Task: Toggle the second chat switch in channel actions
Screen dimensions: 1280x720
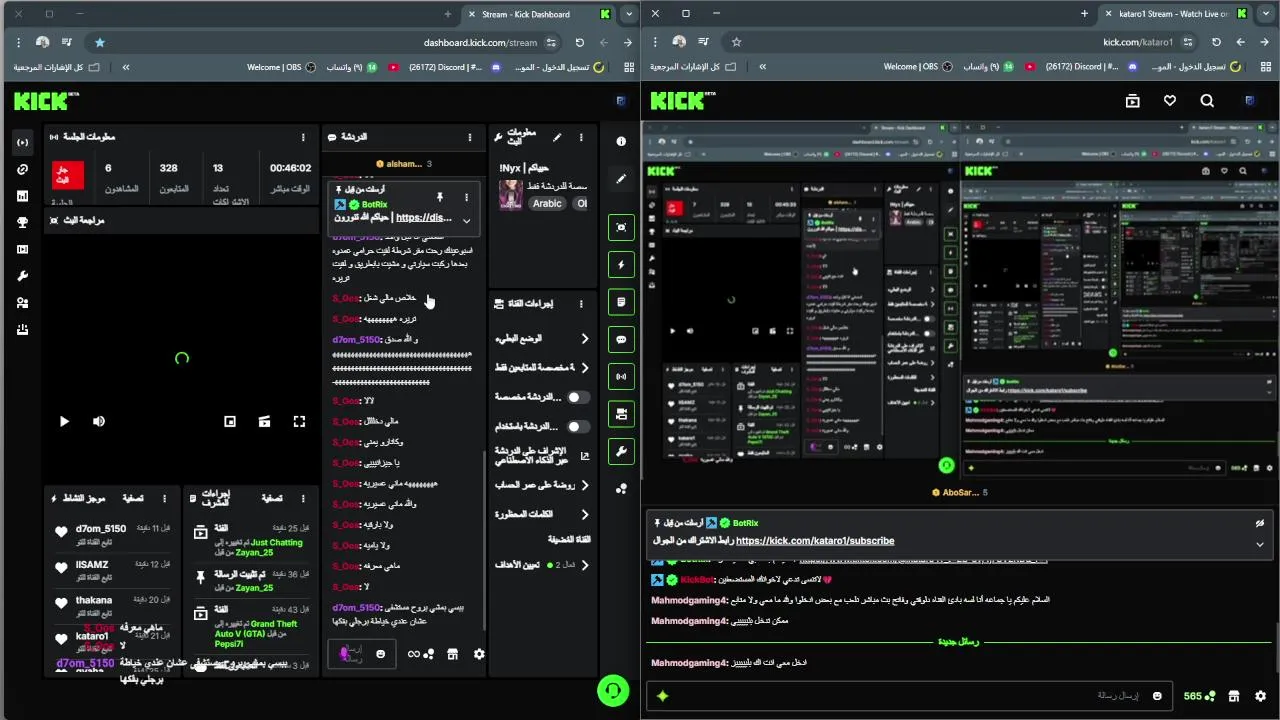Action: (577, 426)
